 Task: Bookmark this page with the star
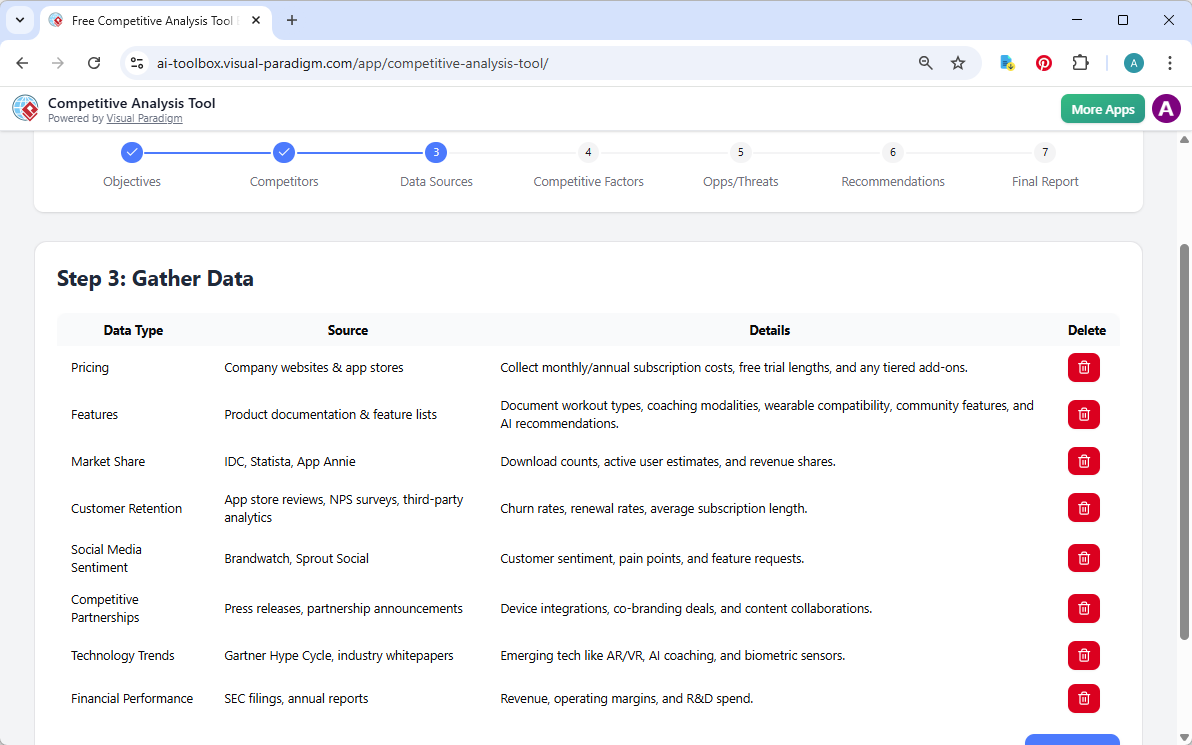958,62
